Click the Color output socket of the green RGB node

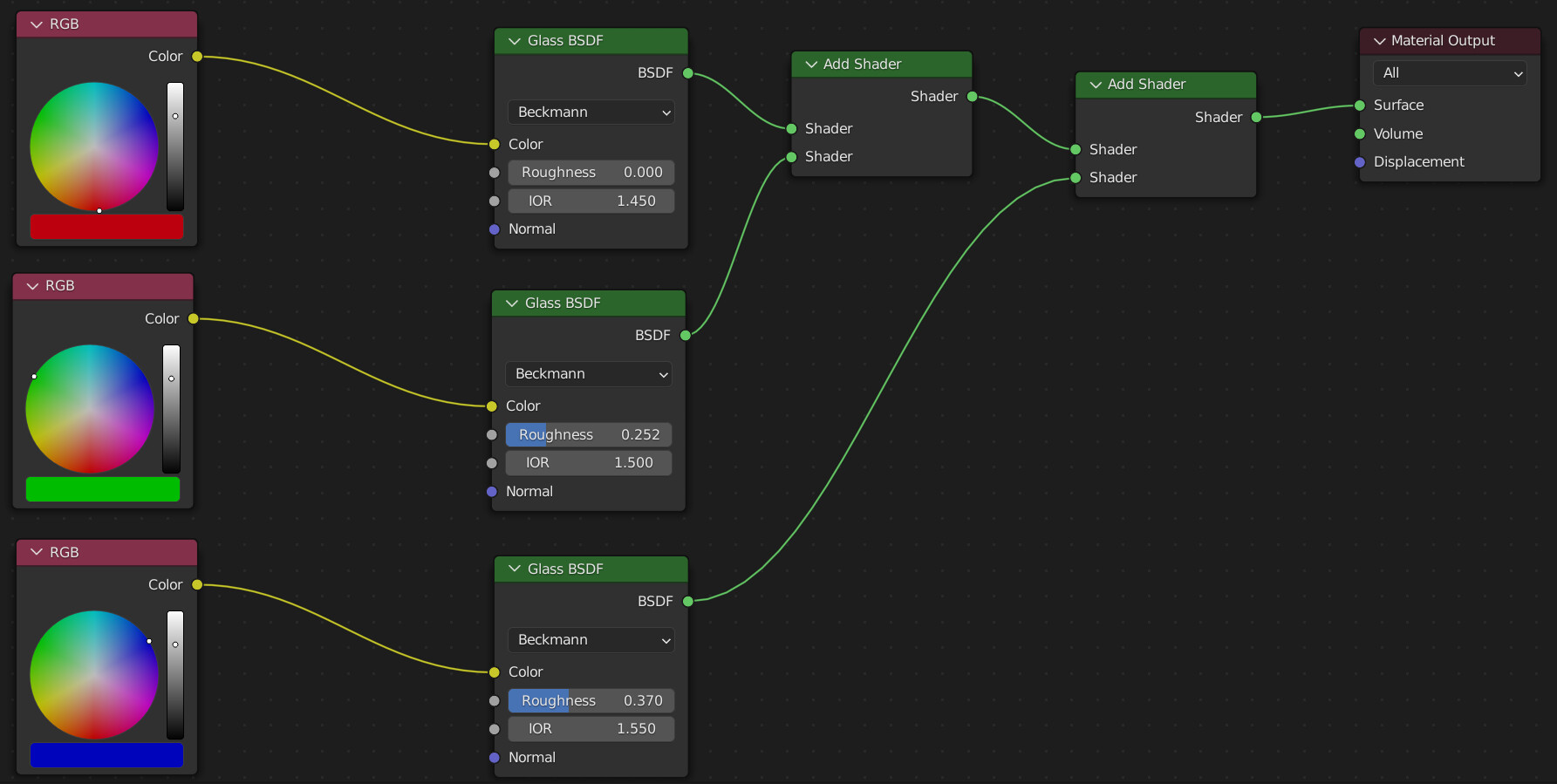(194, 319)
